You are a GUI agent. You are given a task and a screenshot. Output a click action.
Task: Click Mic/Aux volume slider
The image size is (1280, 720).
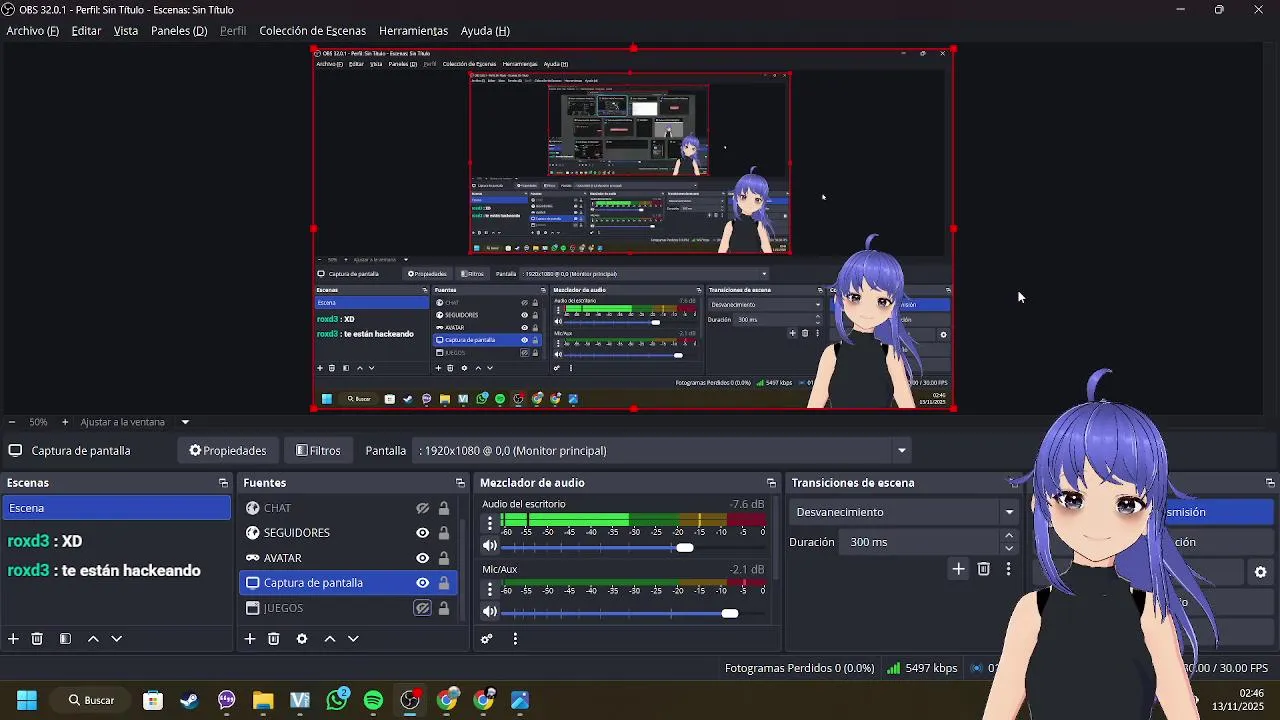click(632, 612)
